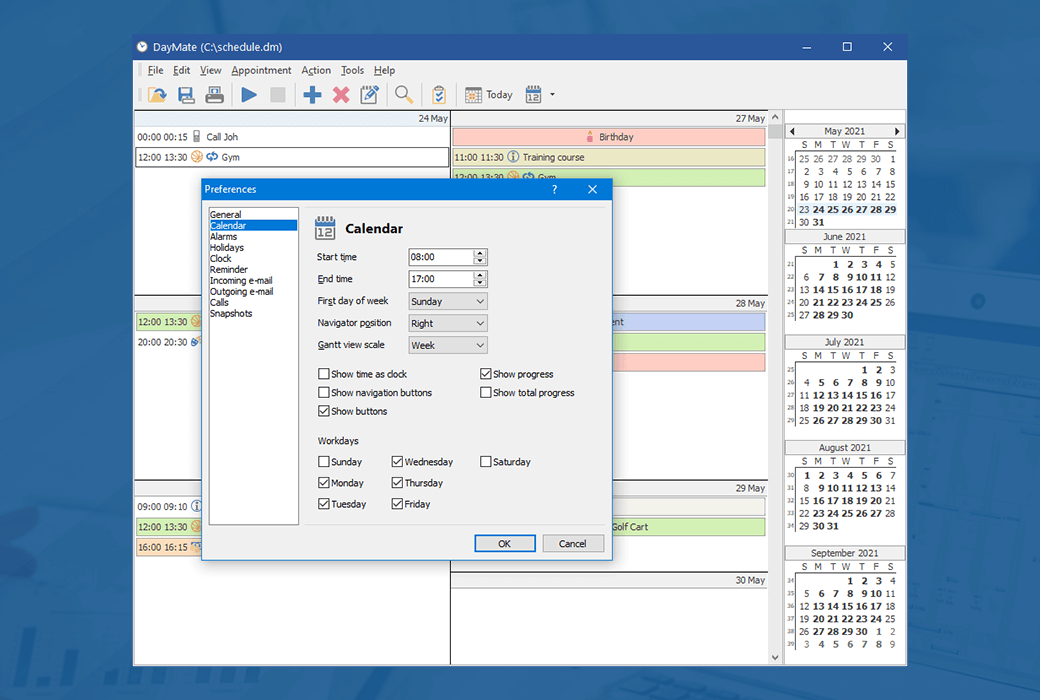Cancel the Preferences dialog
The image size is (1040, 700).
[573, 543]
